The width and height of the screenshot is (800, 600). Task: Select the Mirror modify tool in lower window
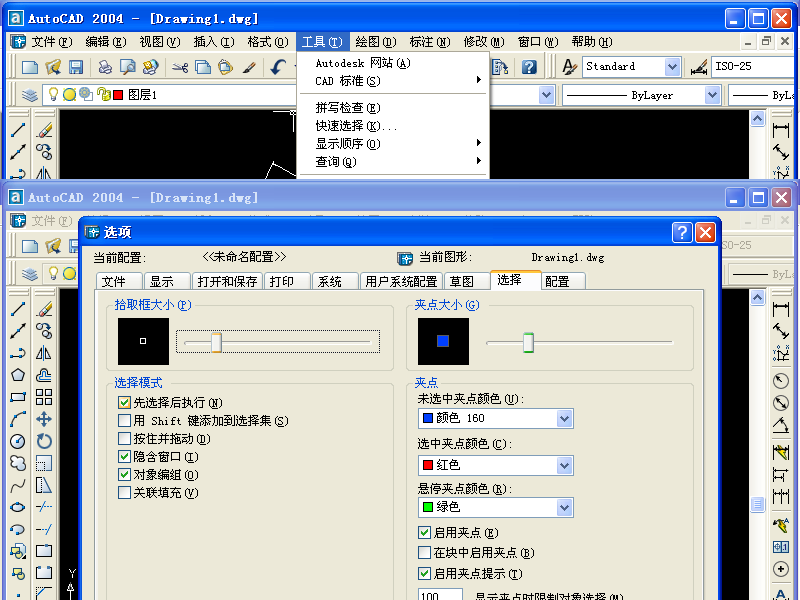click(x=44, y=353)
